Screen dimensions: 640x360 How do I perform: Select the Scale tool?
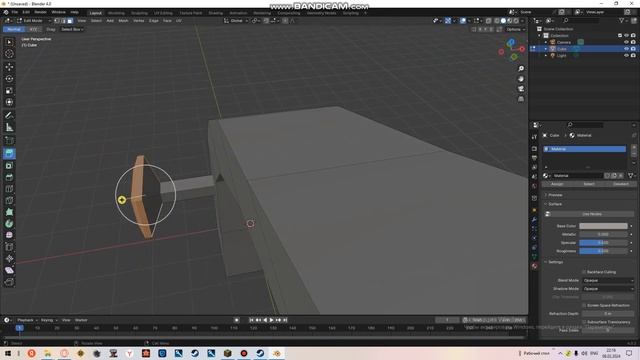[9, 90]
